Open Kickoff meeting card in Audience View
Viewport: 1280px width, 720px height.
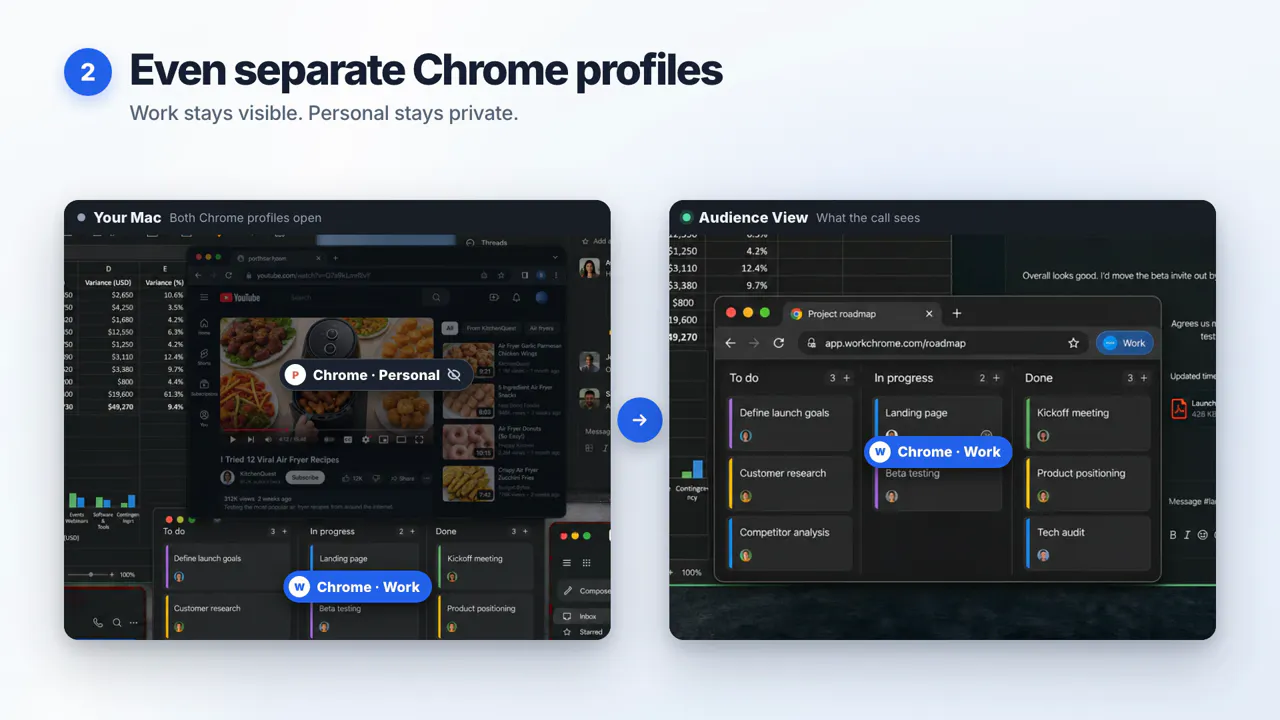click(x=1089, y=422)
